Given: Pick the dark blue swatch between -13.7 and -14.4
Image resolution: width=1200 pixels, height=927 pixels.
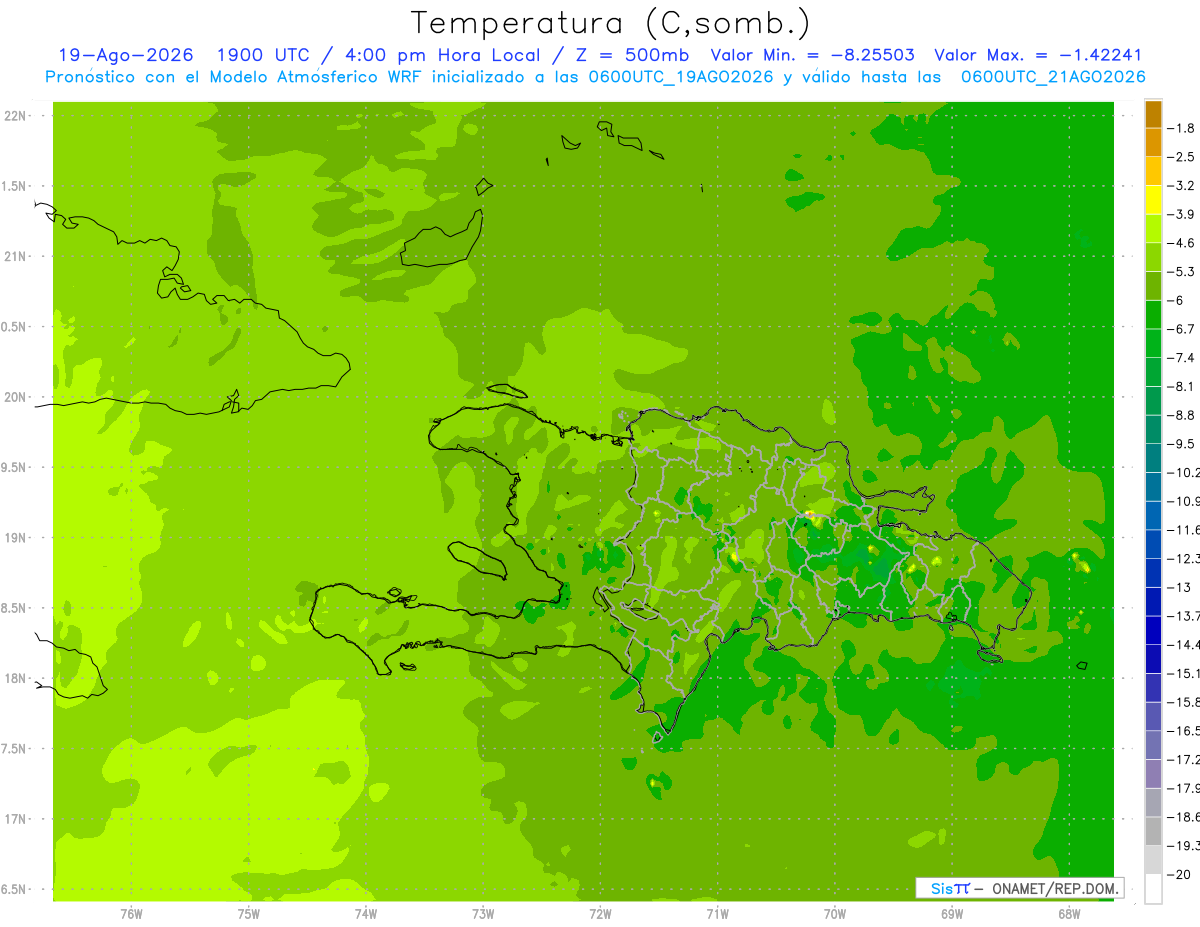Looking at the screenshot, I should click(x=1153, y=630).
